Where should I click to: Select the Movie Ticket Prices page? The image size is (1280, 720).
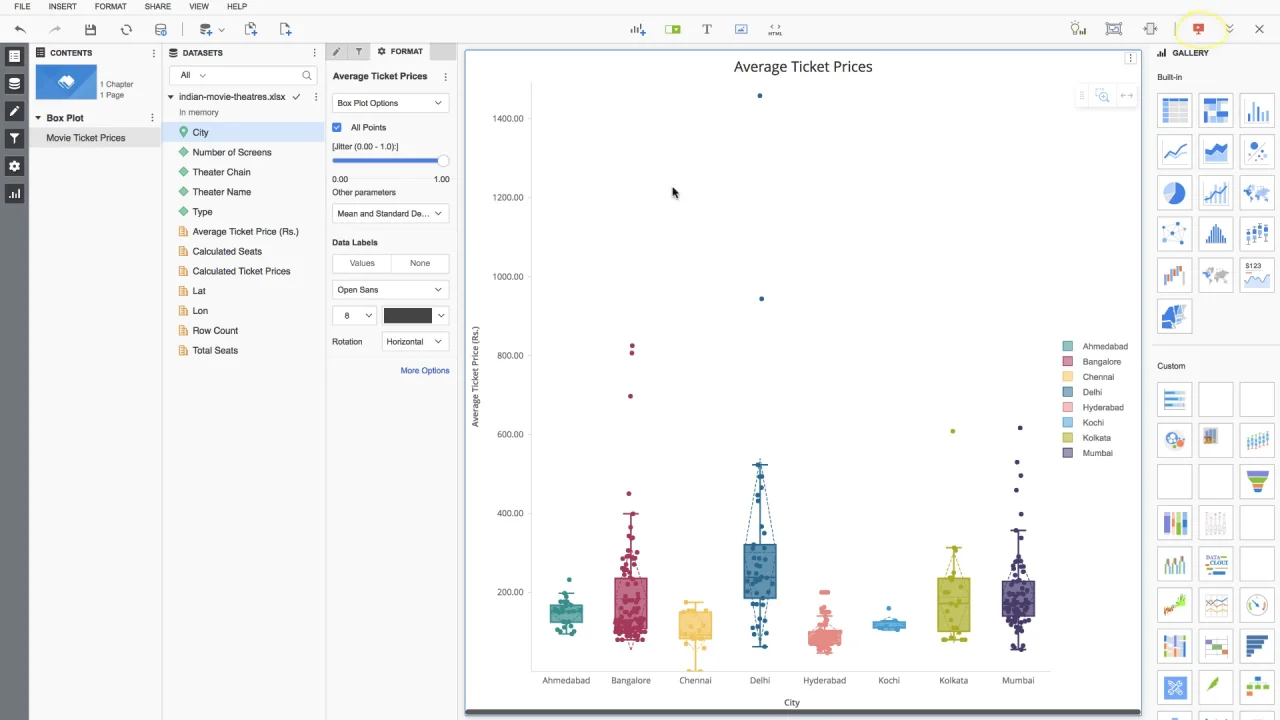tap(86, 138)
